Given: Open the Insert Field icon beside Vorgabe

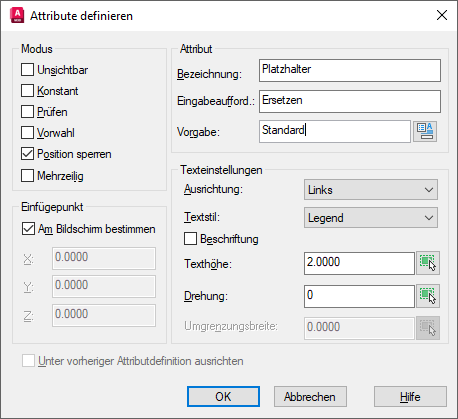Looking at the screenshot, I should coord(425,132).
